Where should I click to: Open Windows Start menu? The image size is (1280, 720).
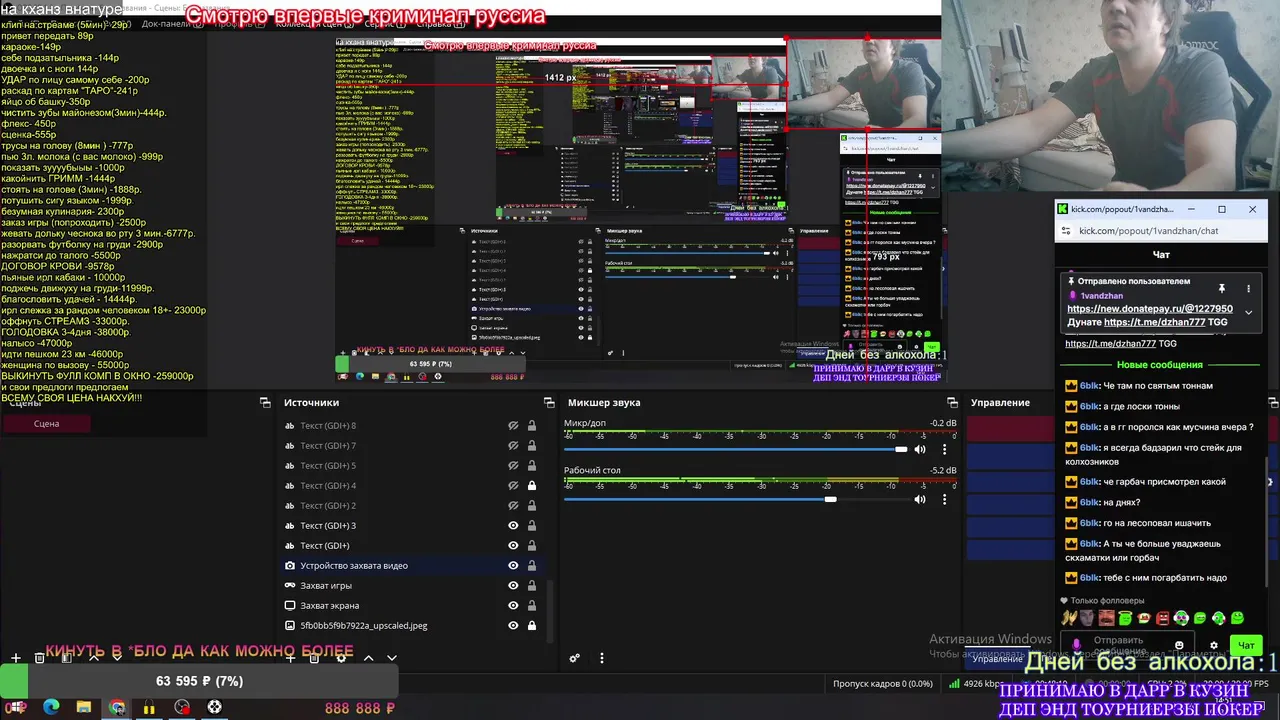[17, 707]
